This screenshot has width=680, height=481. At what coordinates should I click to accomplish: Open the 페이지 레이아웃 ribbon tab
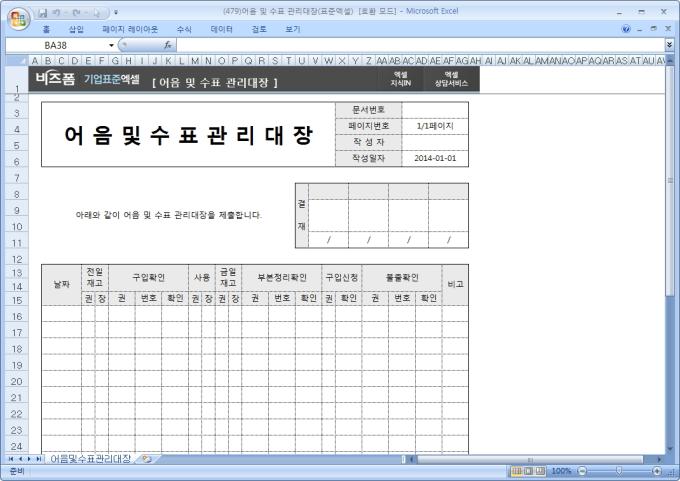130,29
